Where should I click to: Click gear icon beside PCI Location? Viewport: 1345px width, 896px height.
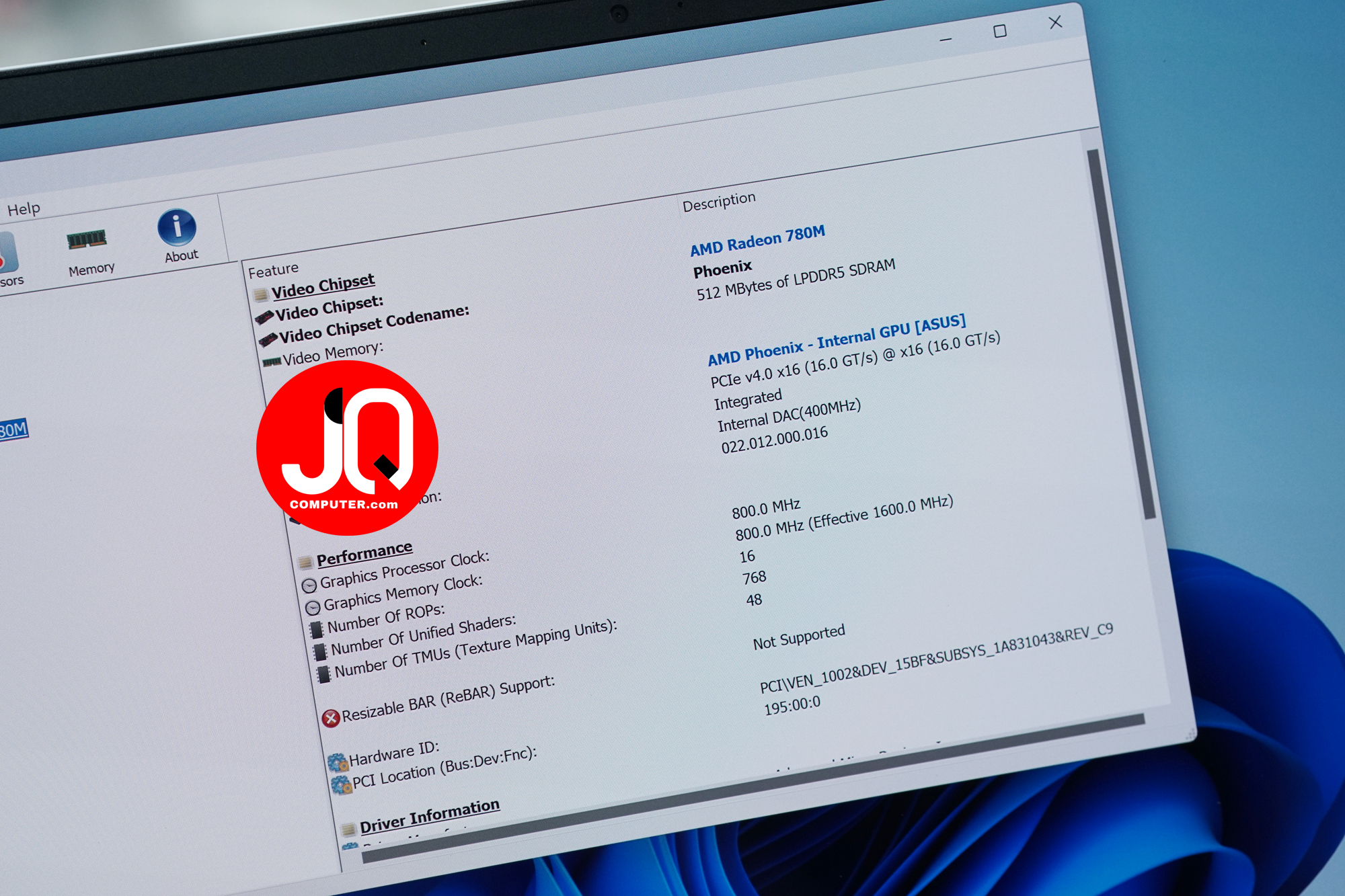tap(341, 784)
